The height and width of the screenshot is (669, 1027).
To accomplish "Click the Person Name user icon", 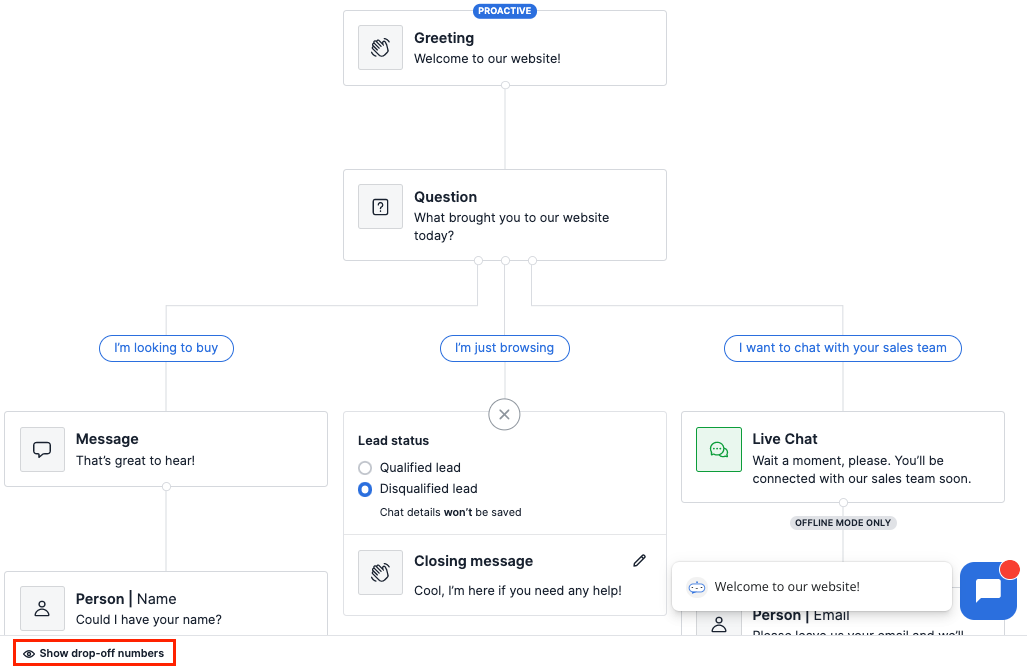I will point(43,609).
